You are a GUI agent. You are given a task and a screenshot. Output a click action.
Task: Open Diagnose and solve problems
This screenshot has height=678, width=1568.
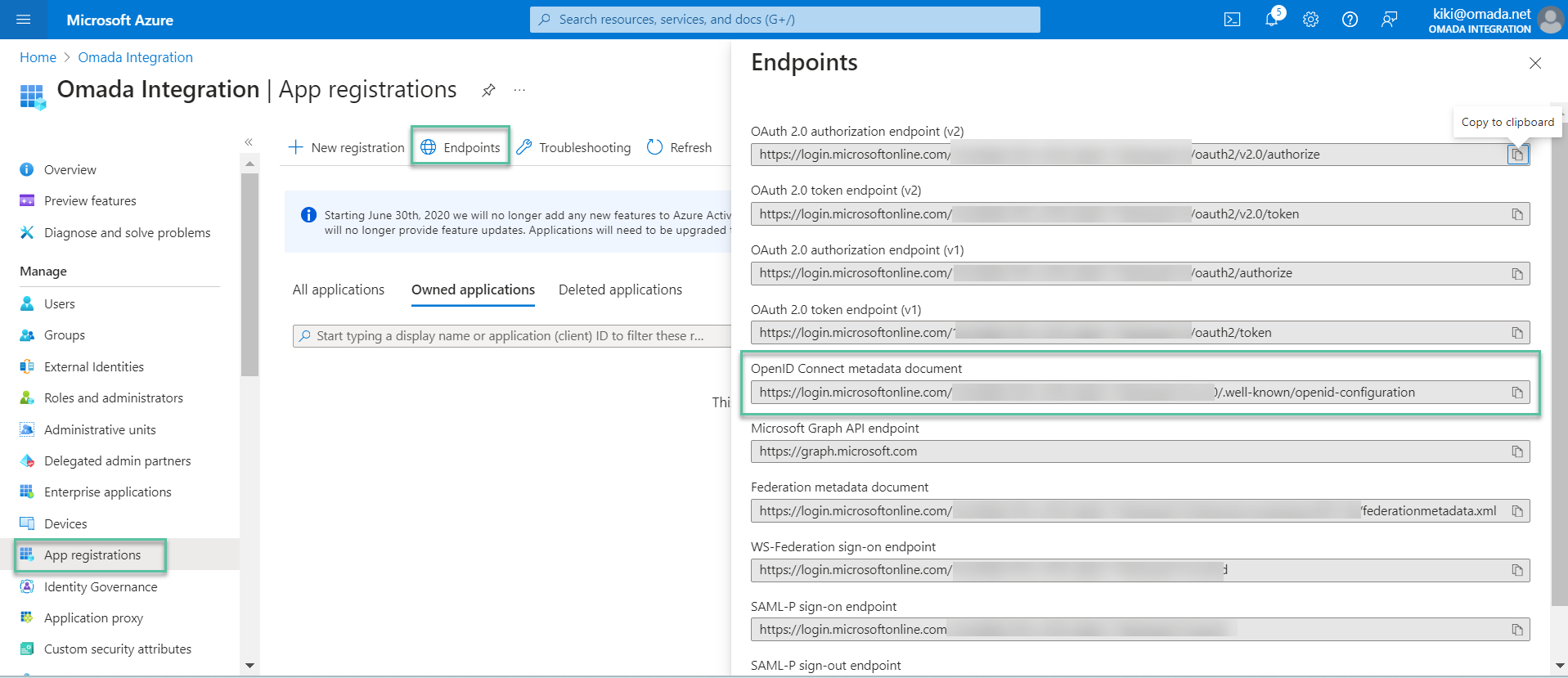pos(127,232)
